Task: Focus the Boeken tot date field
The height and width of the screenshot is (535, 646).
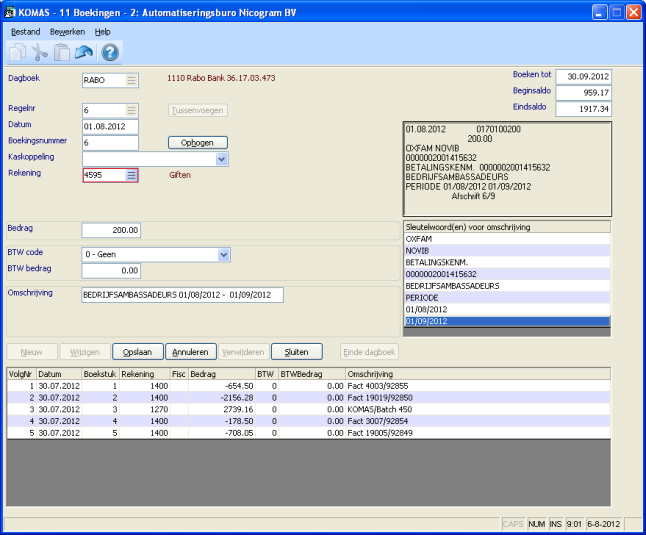Action: pos(583,77)
